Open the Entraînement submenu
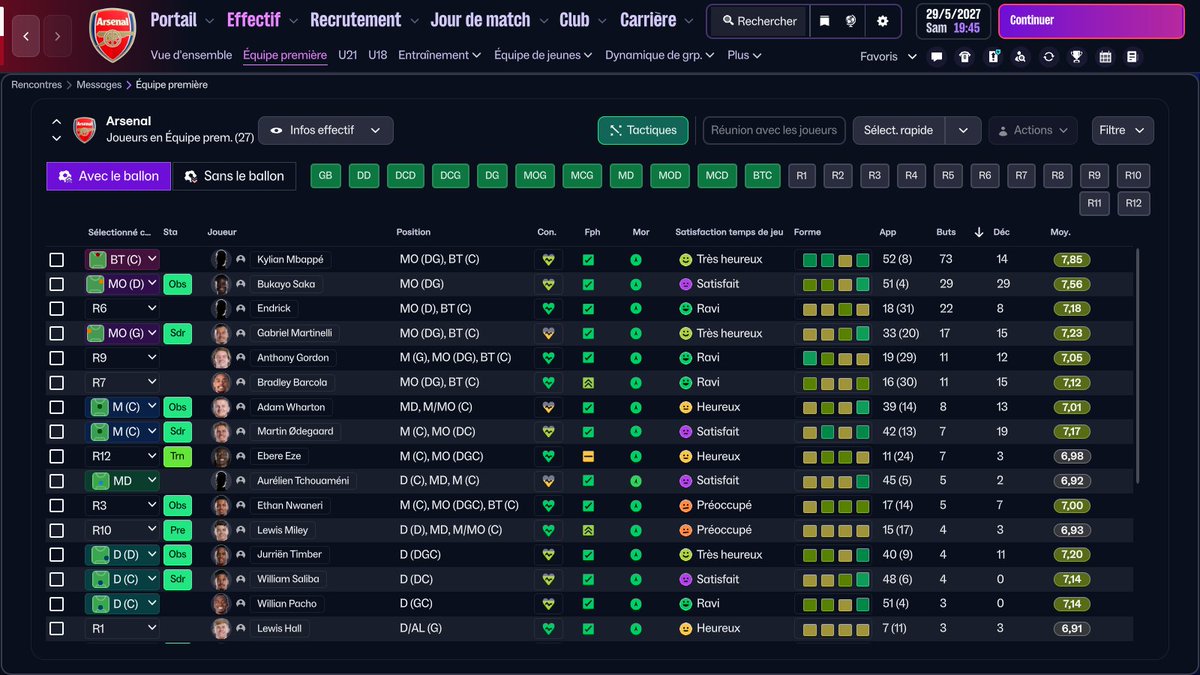Screen dimensions: 1200x675 coord(440,55)
